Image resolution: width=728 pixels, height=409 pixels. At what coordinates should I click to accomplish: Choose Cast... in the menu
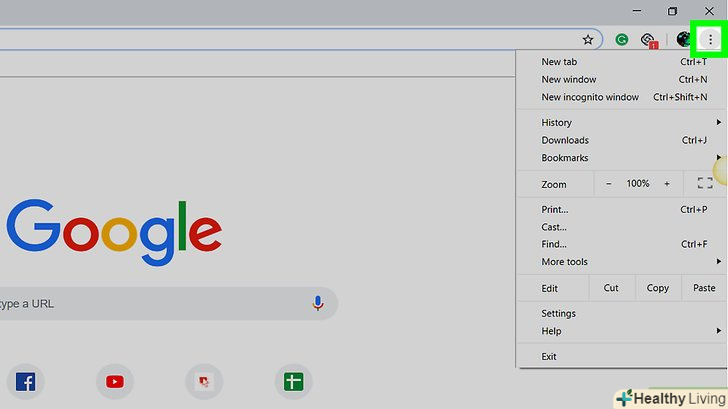[x=622, y=227]
